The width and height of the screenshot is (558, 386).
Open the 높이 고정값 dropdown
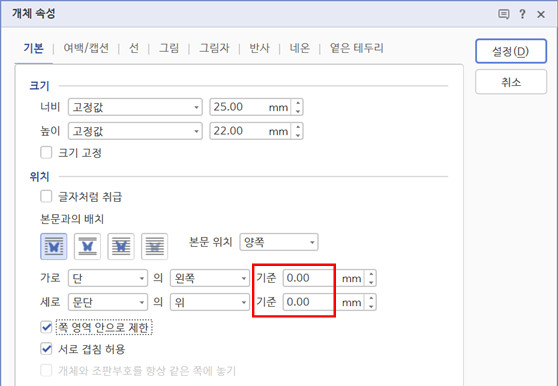(x=135, y=131)
